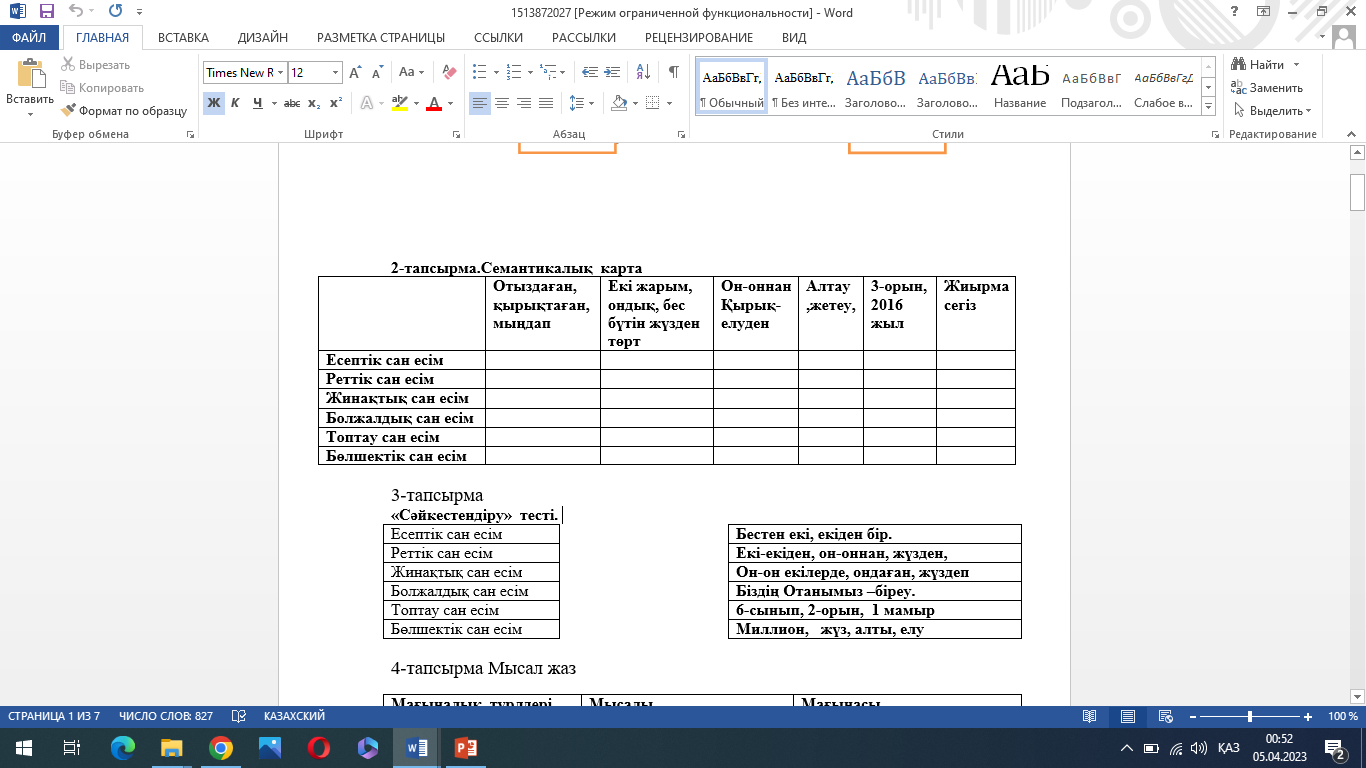
Task: Launch Google Chrome from taskbar
Action: 221,747
